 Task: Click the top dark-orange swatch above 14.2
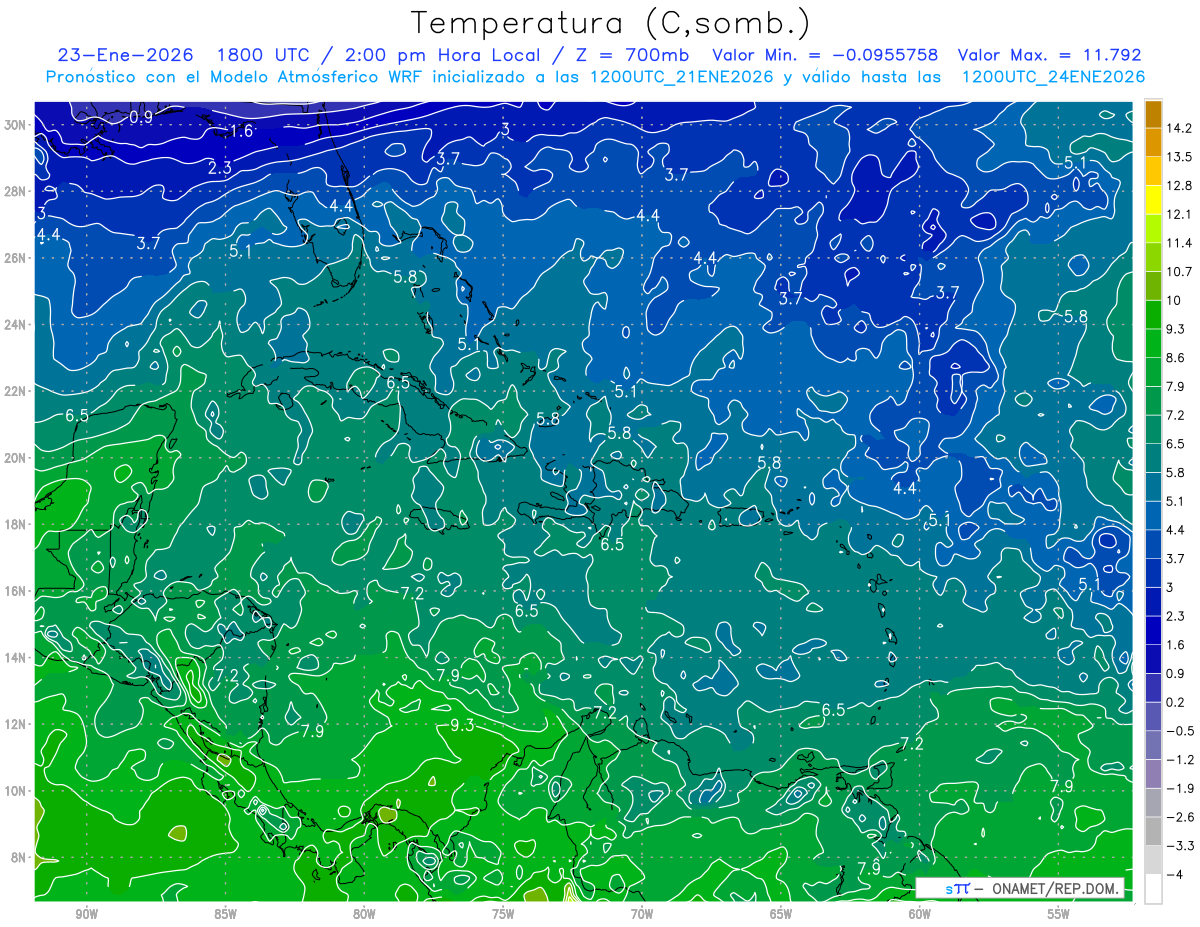tap(1153, 114)
